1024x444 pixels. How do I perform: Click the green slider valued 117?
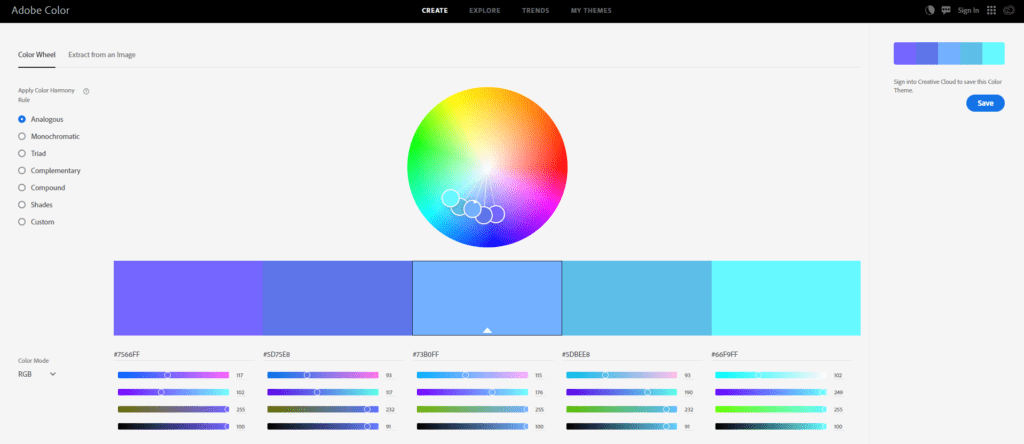323,392
